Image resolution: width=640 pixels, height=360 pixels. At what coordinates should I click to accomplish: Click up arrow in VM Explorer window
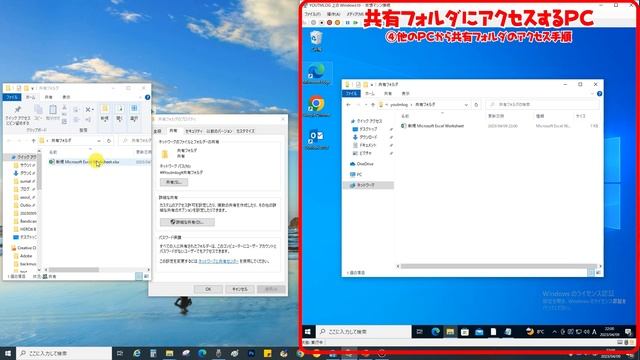tap(373, 105)
